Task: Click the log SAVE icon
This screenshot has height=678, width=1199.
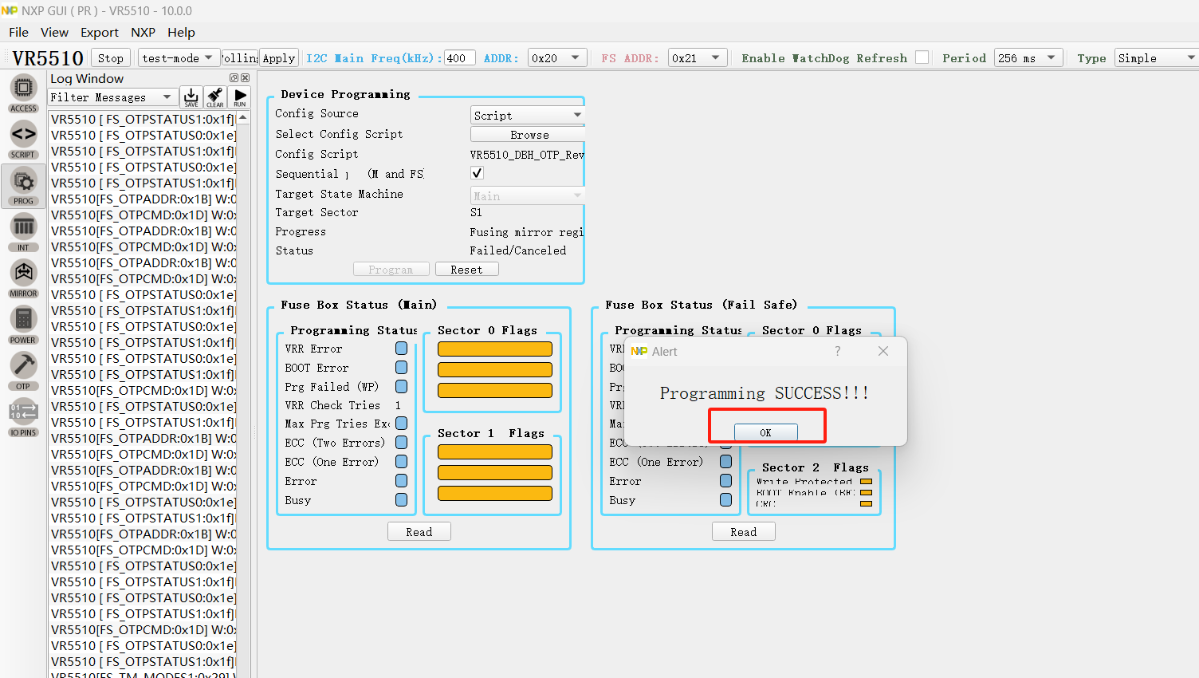Action: [x=191, y=97]
